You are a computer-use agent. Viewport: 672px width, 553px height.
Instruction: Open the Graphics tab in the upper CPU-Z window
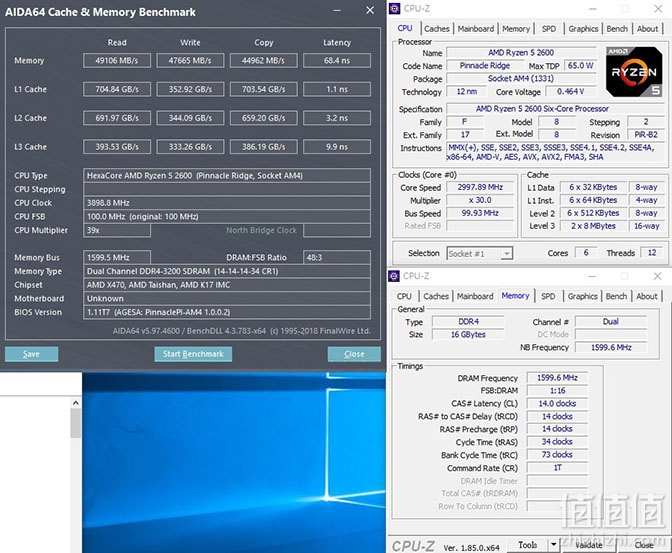pos(583,29)
